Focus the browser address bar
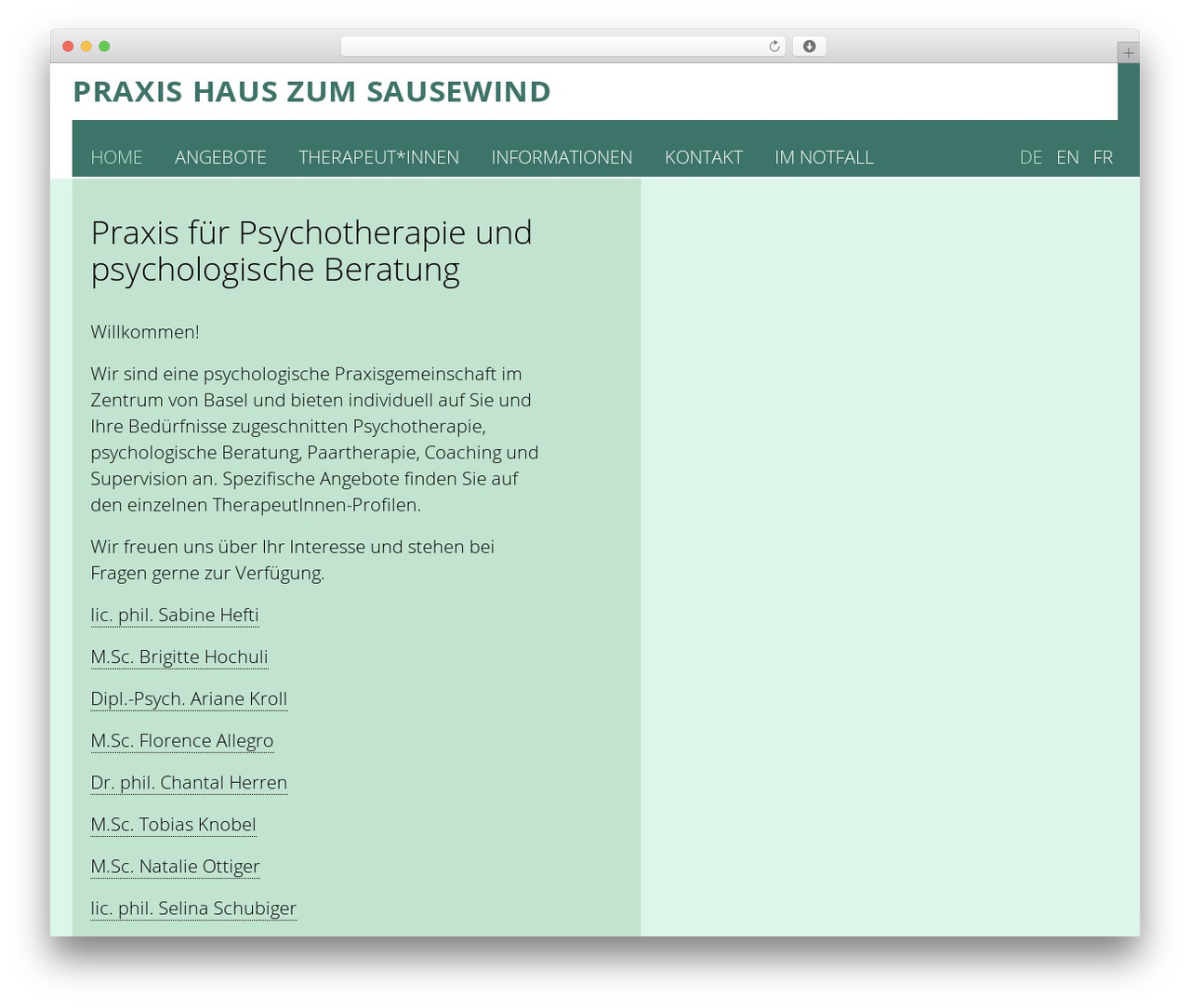The height and width of the screenshot is (1008, 1190). pyautogui.click(x=563, y=46)
